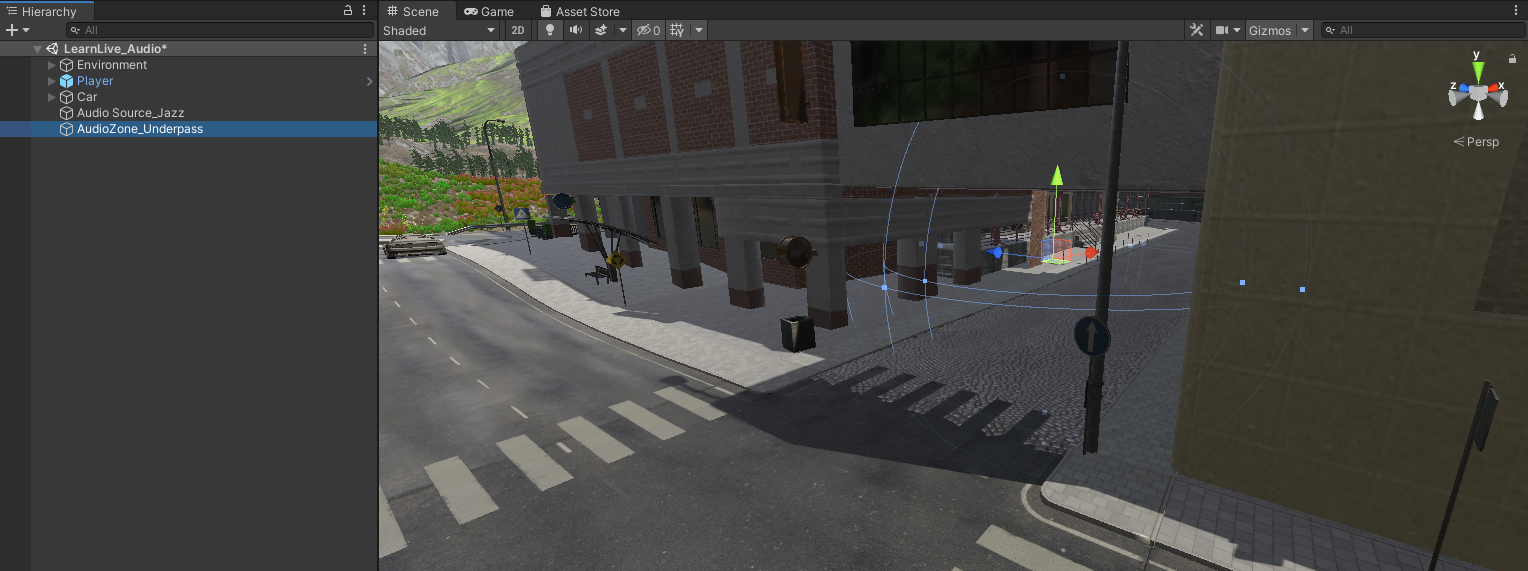Image resolution: width=1528 pixels, height=571 pixels.
Task: Open the Asset Store tab
Action: tap(580, 11)
